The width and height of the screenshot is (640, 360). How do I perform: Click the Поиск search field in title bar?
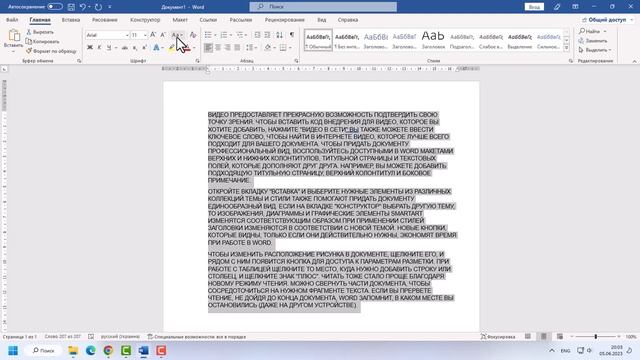click(x=323, y=7)
